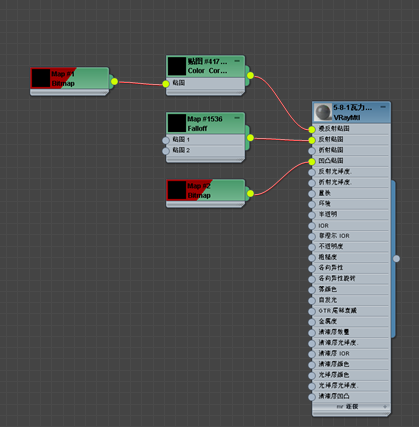Click the VRayMtl material sphere preview thumbnail
Image resolution: width=419 pixels, height=427 pixels.
click(x=323, y=112)
